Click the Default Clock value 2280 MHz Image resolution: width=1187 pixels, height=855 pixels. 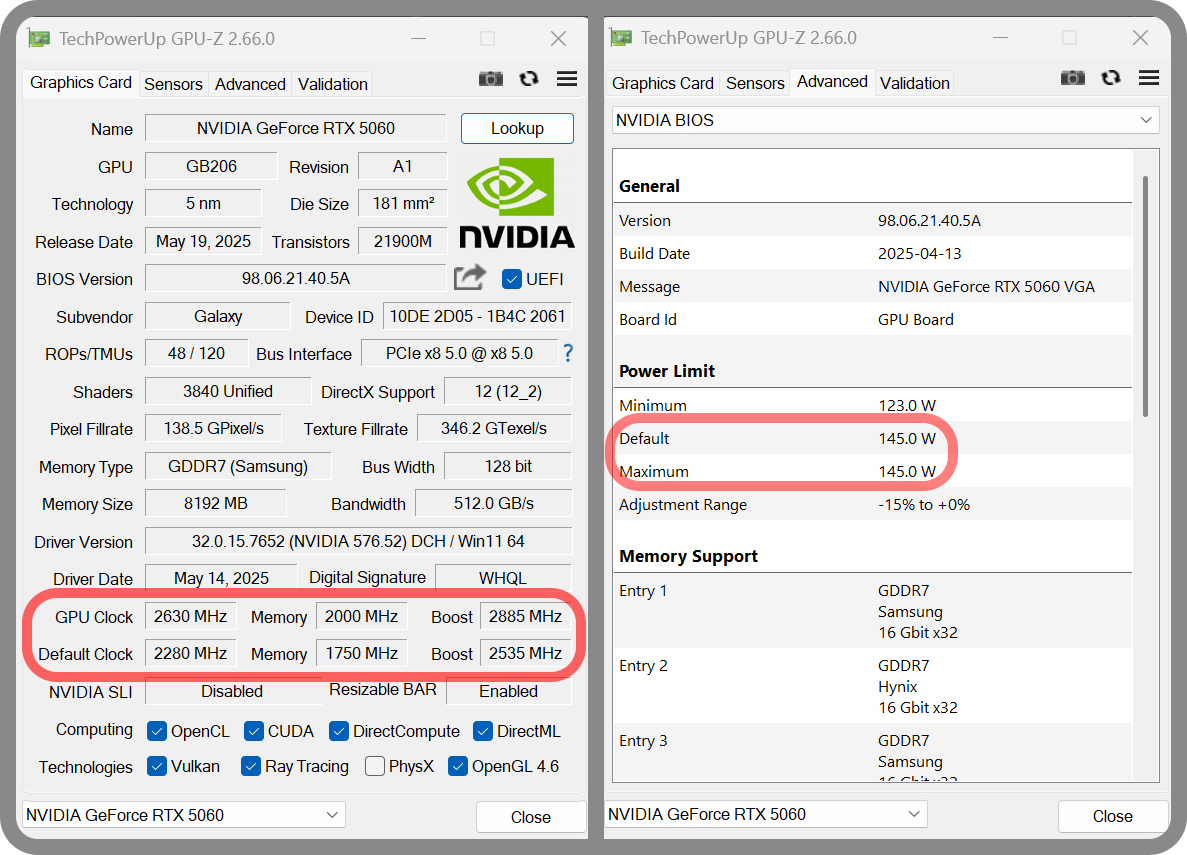click(x=191, y=653)
